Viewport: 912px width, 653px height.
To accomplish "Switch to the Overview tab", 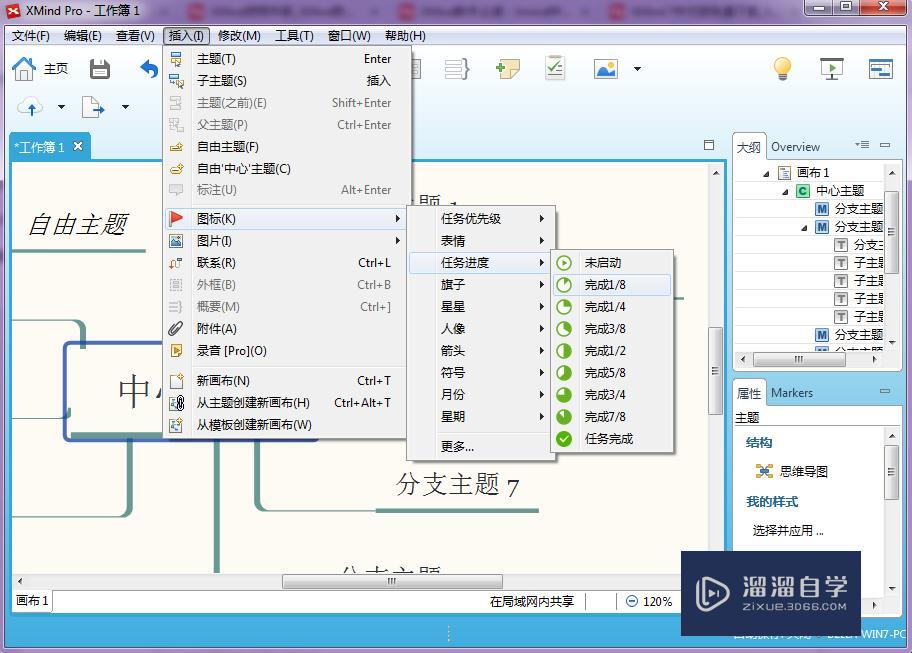I will pyautogui.click(x=795, y=147).
